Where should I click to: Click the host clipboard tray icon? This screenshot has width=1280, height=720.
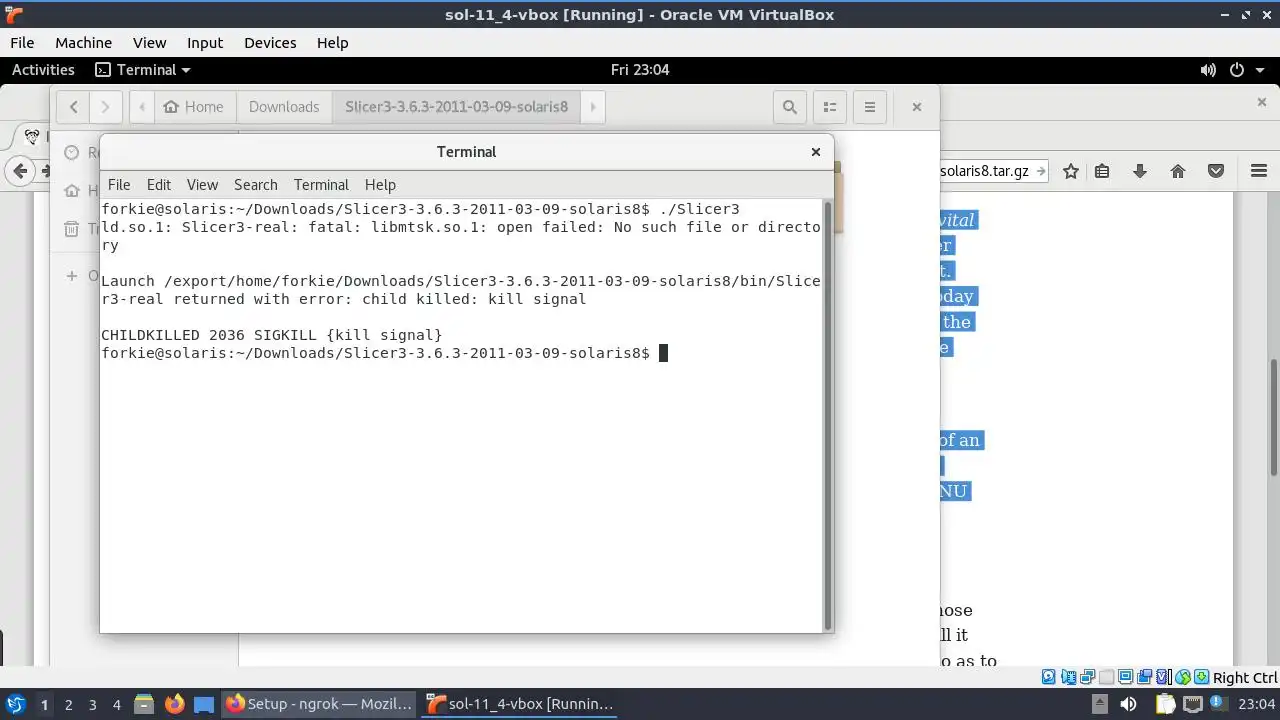click(x=1166, y=704)
